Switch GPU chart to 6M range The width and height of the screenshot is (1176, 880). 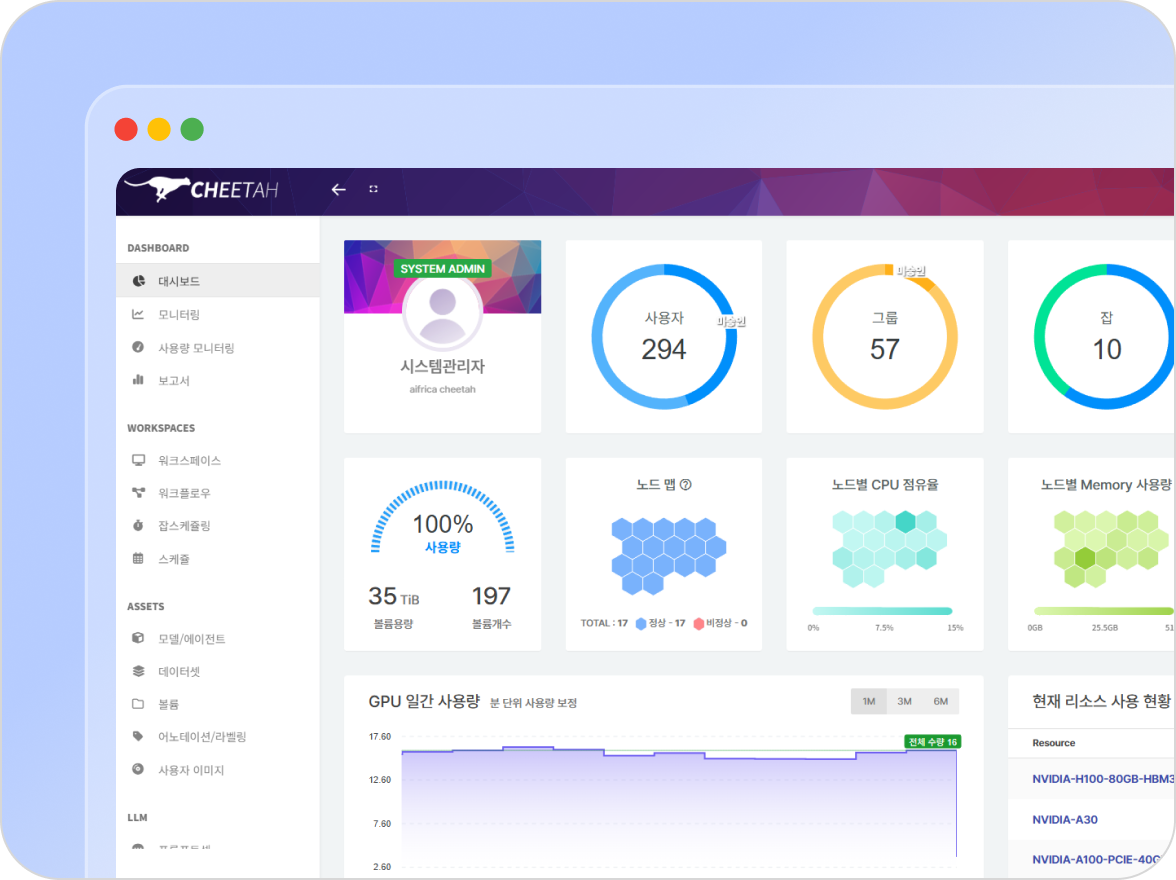click(940, 701)
